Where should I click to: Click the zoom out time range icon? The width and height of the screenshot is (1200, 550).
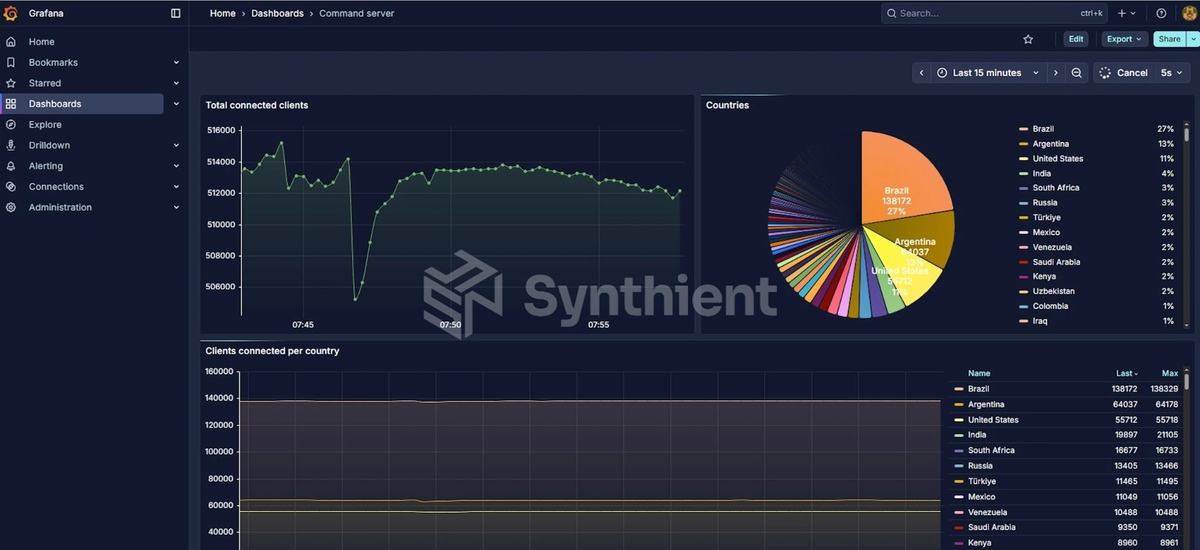(x=1076, y=73)
